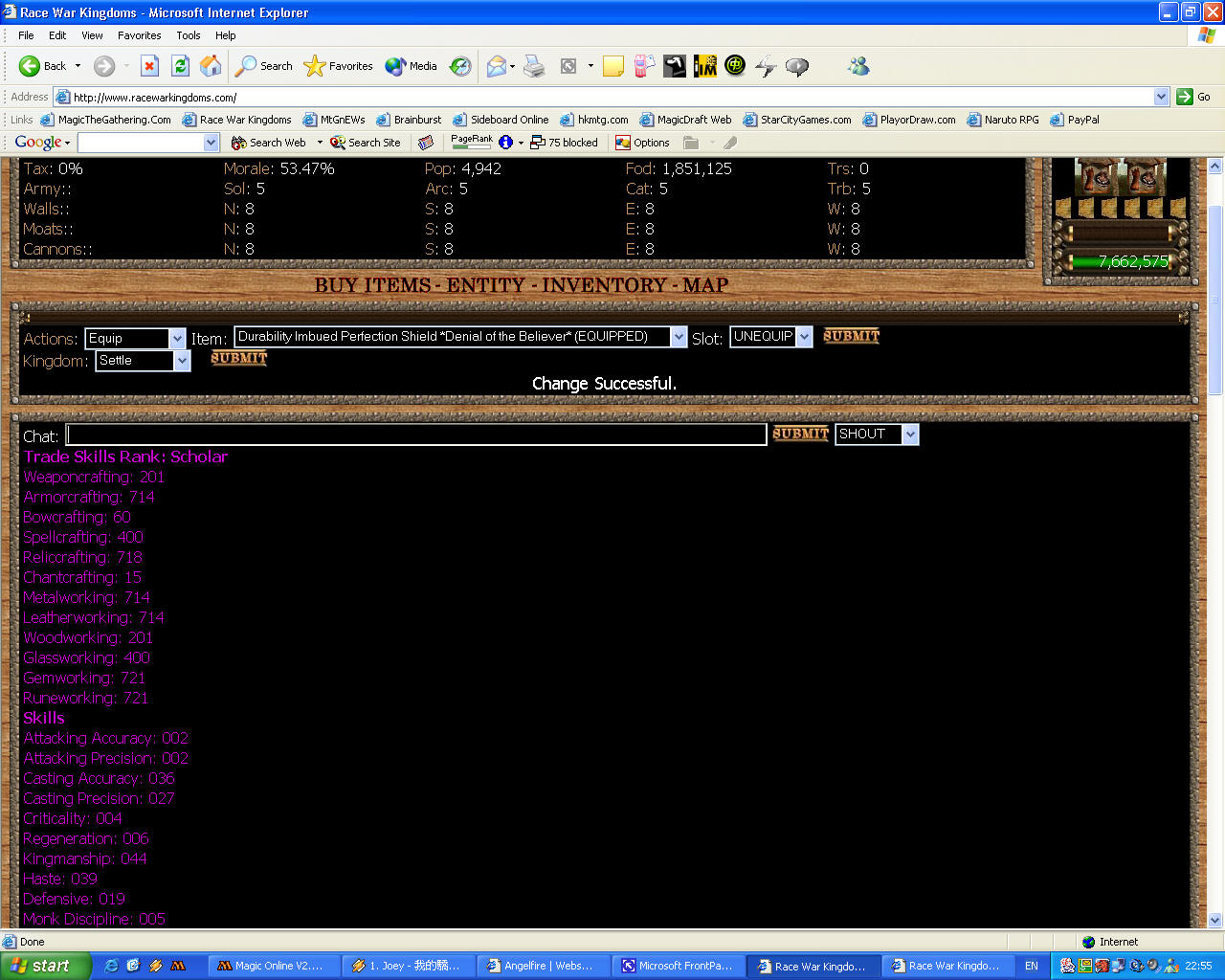
Task: Open the Edit menu
Action: (57, 35)
